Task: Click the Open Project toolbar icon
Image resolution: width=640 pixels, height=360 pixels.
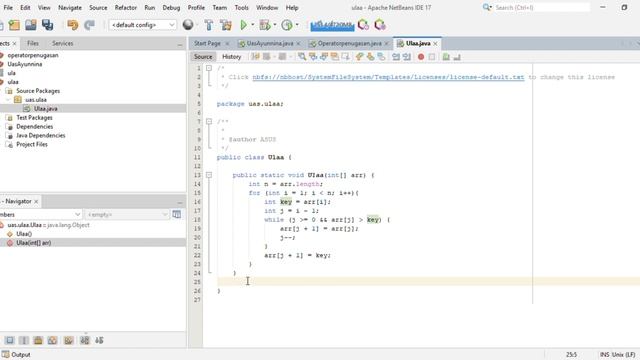Action: coord(31,25)
